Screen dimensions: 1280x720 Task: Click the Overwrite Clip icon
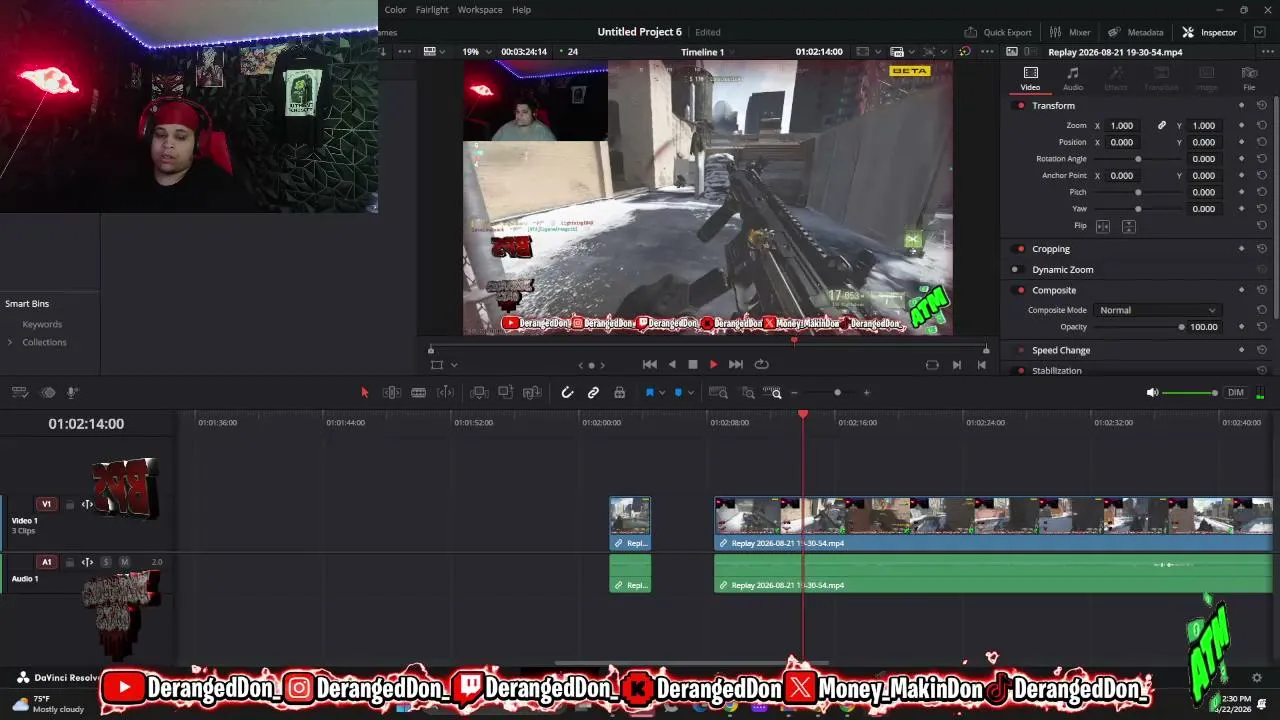505,393
